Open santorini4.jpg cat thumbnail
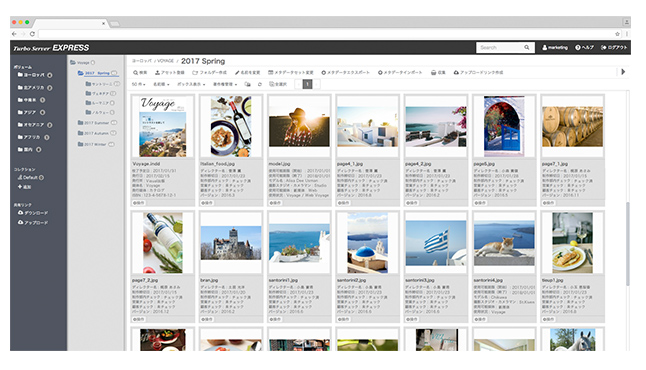Image resolution: width=646 pixels, height=370 pixels. pyautogui.click(x=504, y=243)
